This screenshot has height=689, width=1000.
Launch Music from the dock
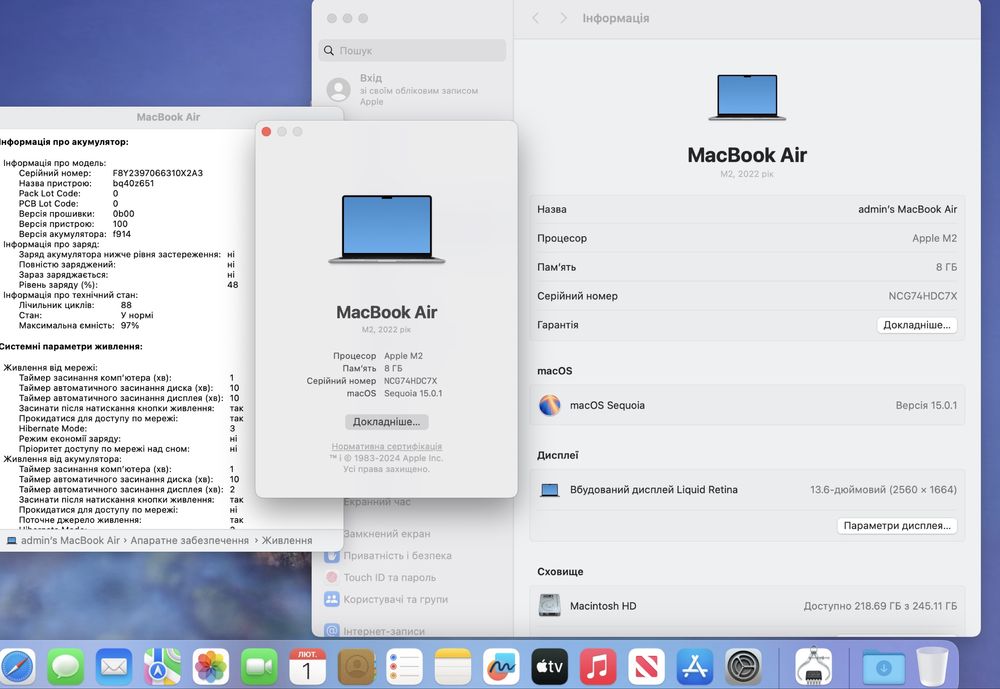click(598, 667)
